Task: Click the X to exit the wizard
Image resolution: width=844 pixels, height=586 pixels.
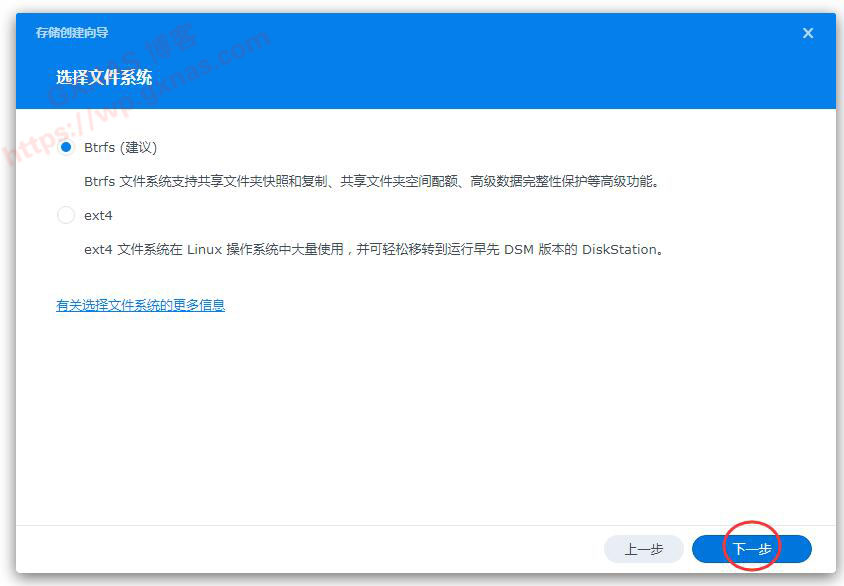Action: (x=808, y=32)
